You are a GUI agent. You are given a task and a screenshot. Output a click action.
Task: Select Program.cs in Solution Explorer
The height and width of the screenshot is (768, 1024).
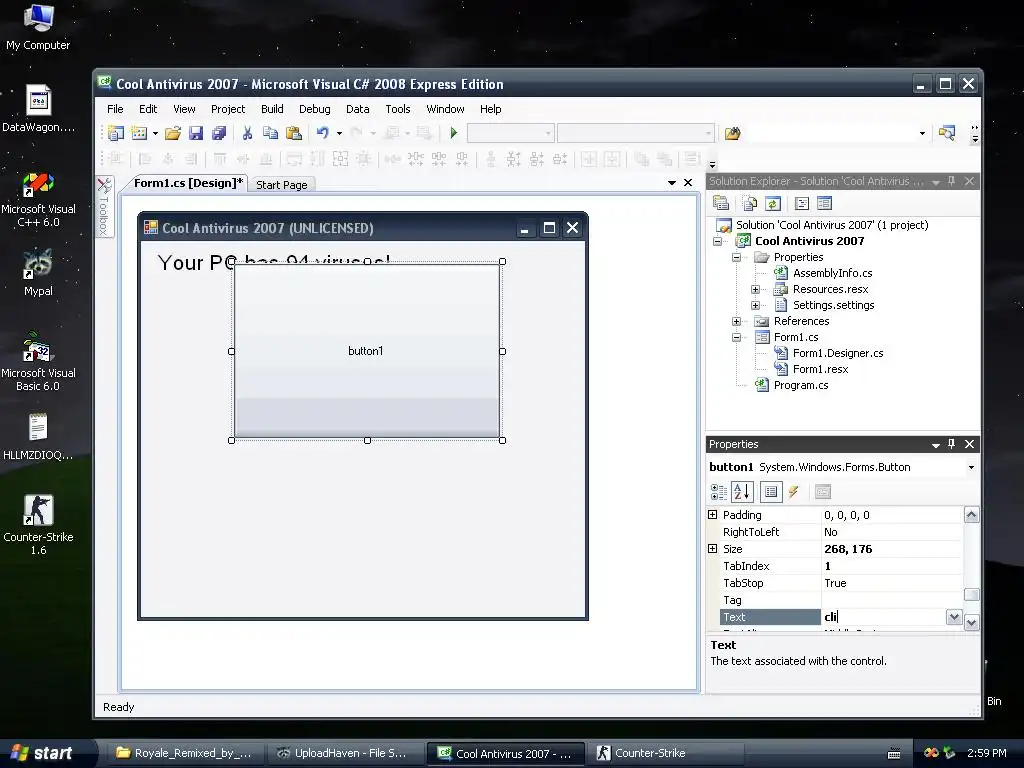[801, 385]
